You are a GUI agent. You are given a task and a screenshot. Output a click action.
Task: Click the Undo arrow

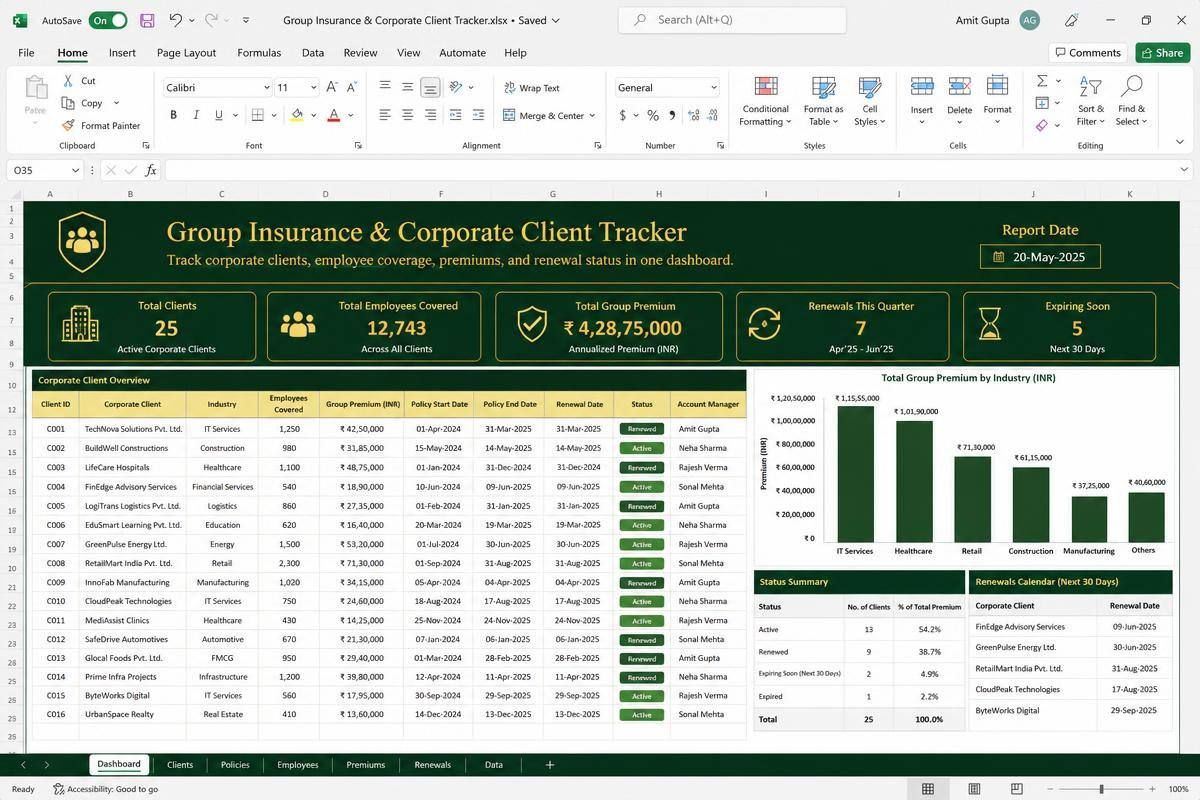point(176,20)
